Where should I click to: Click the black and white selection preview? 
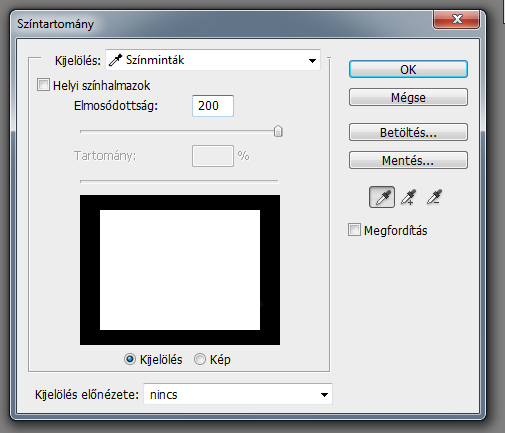coord(180,270)
